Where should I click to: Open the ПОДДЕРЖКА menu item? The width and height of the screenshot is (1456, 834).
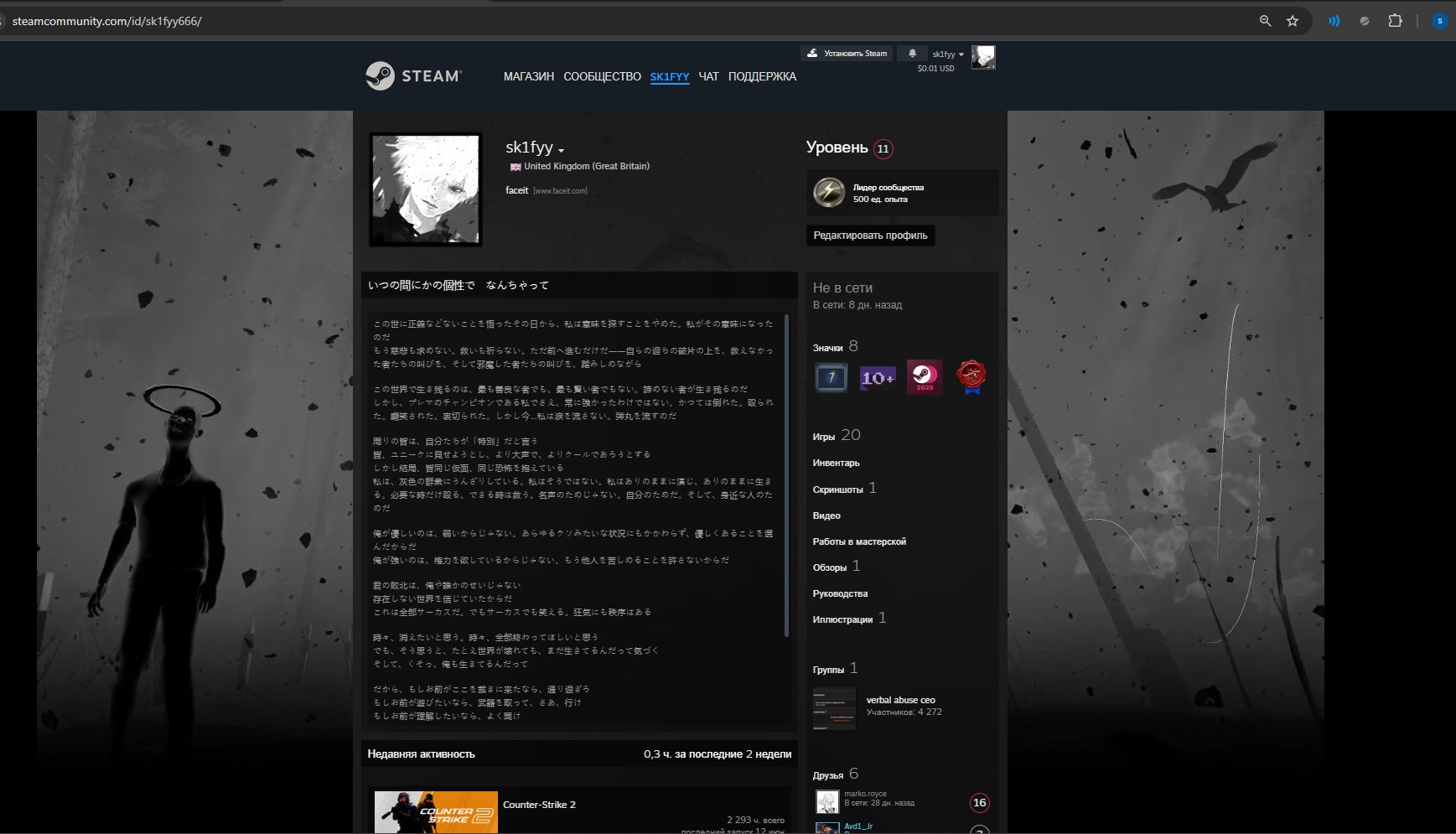[762, 76]
